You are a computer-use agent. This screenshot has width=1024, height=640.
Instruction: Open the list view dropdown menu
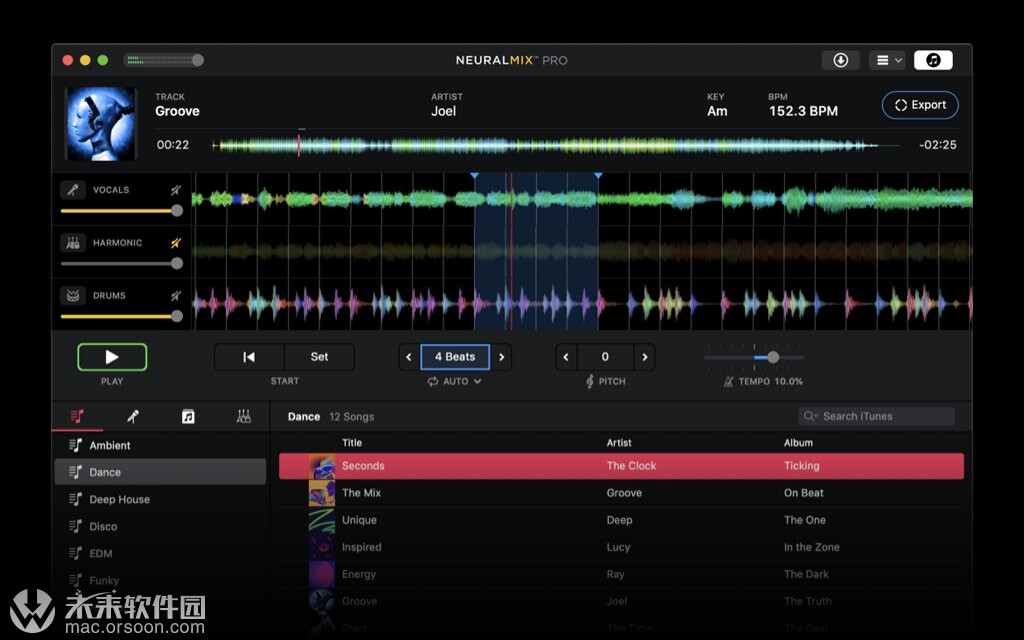(887, 60)
